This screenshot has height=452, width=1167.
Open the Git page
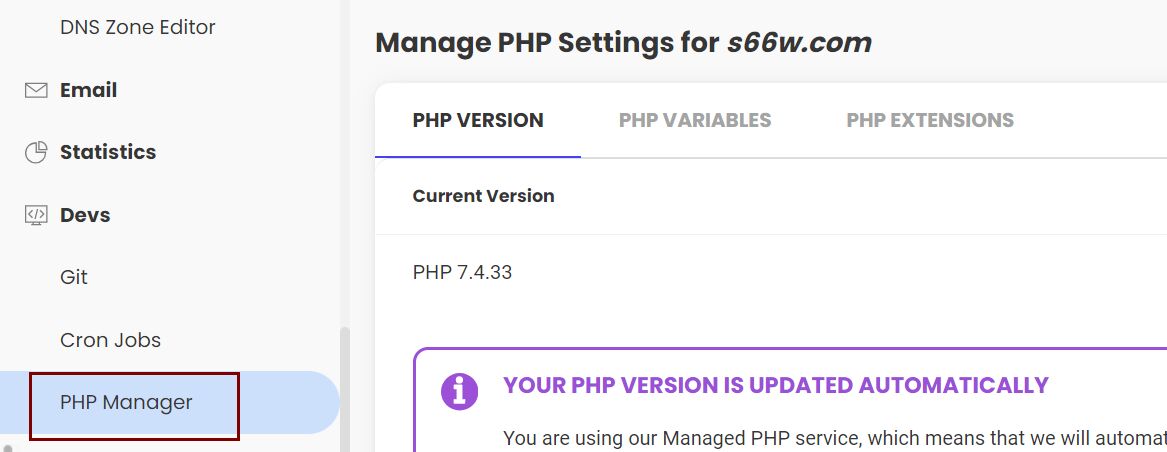(x=74, y=277)
